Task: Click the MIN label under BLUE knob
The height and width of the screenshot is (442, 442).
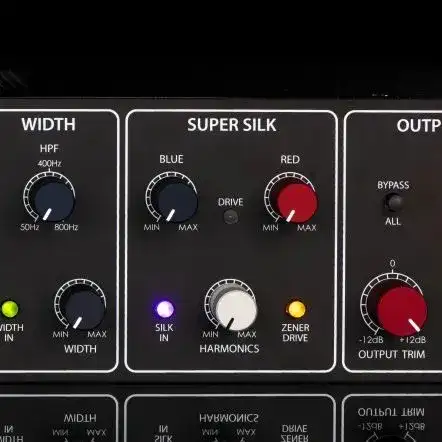Action: coord(152,228)
